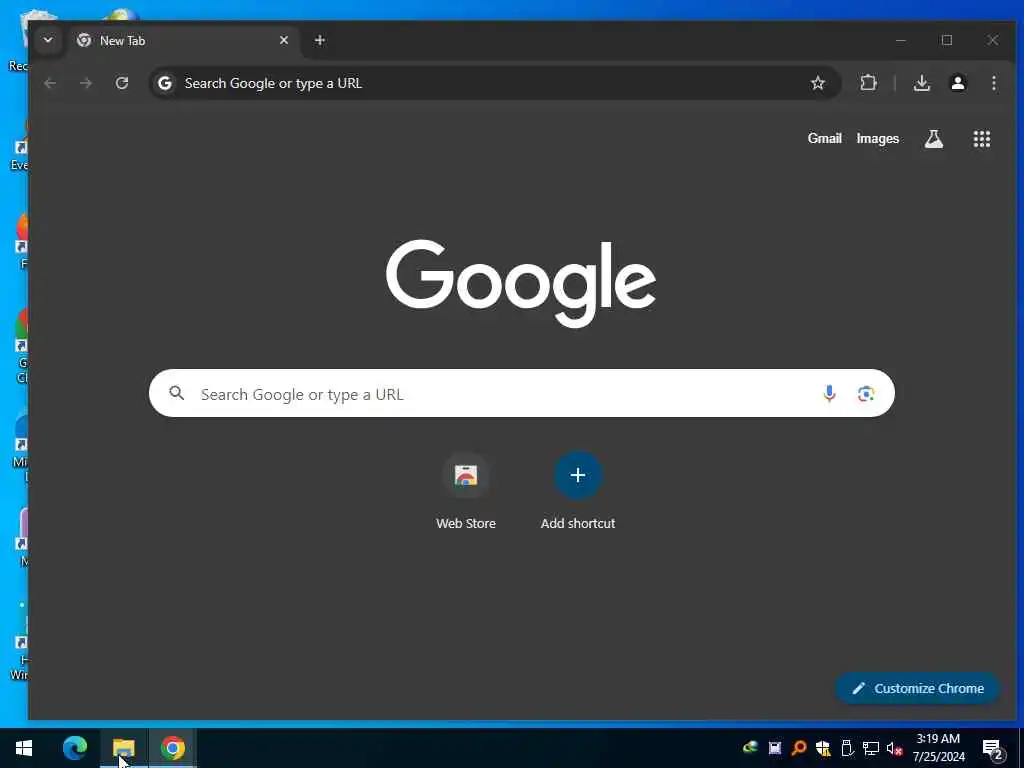
Task: Open the Extensions puzzle icon
Action: click(x=868, y=83)
